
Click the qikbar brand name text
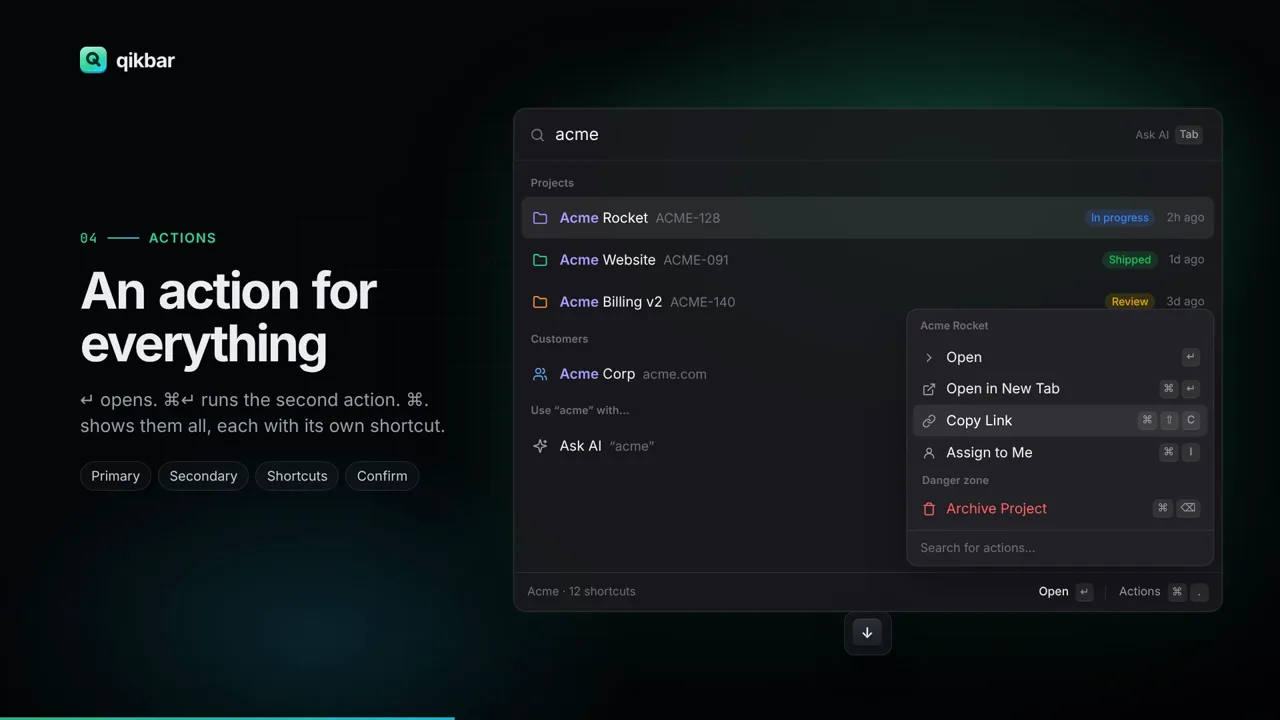(x=145, y=61)
